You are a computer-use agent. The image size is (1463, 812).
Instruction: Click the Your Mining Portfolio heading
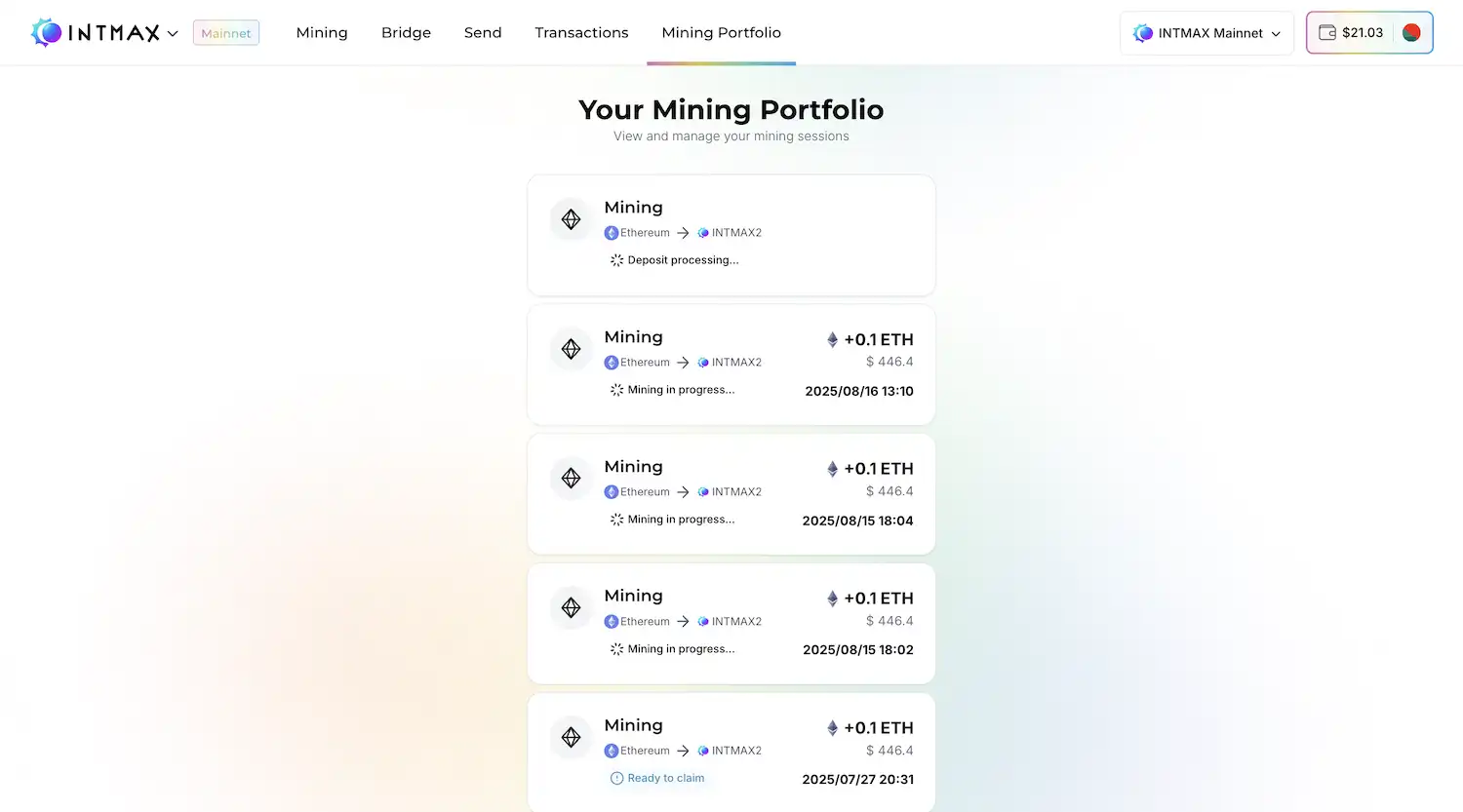coord(731,109)
